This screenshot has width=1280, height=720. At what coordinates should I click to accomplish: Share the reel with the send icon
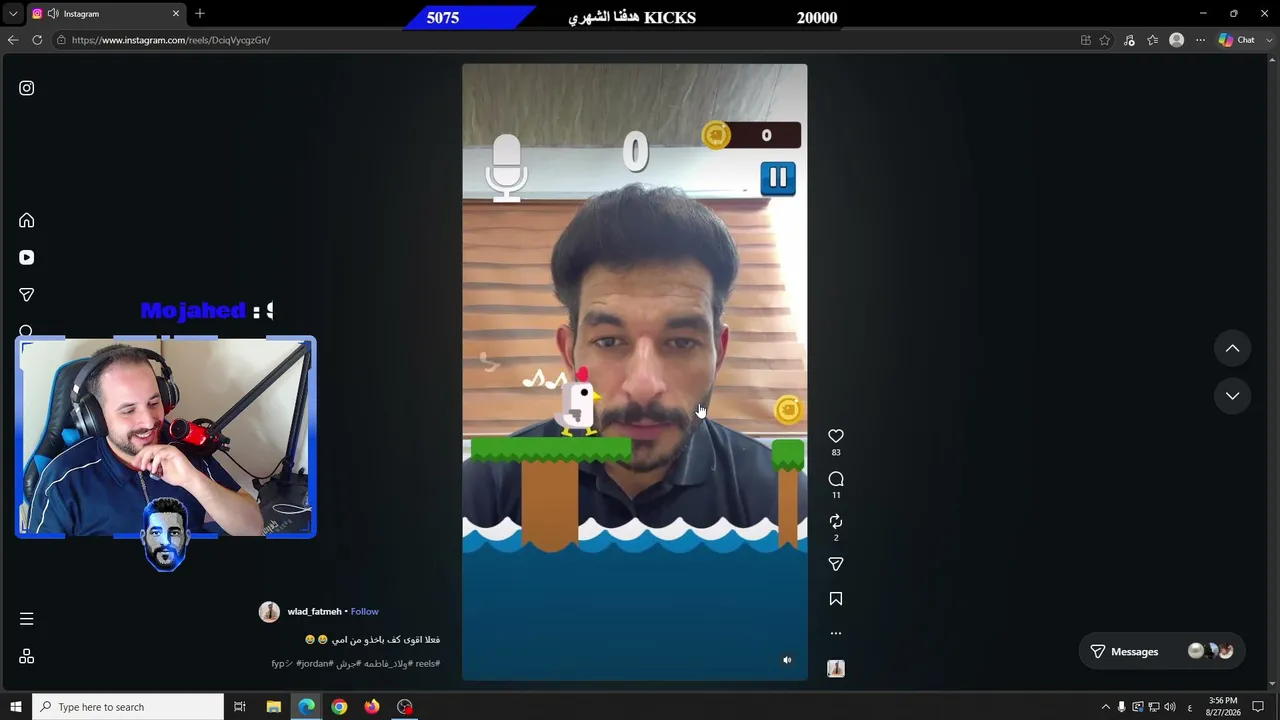[x=836, y=564]
